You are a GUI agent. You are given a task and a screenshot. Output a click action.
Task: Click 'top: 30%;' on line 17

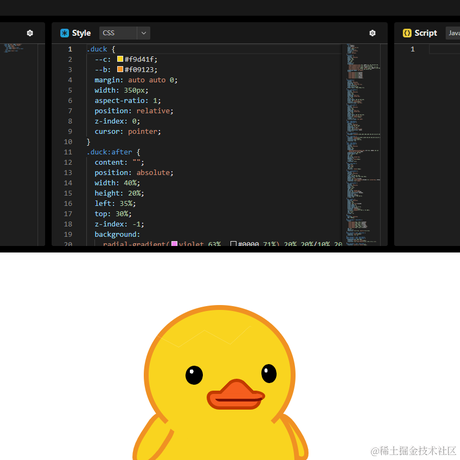click(x=113, y=214)
